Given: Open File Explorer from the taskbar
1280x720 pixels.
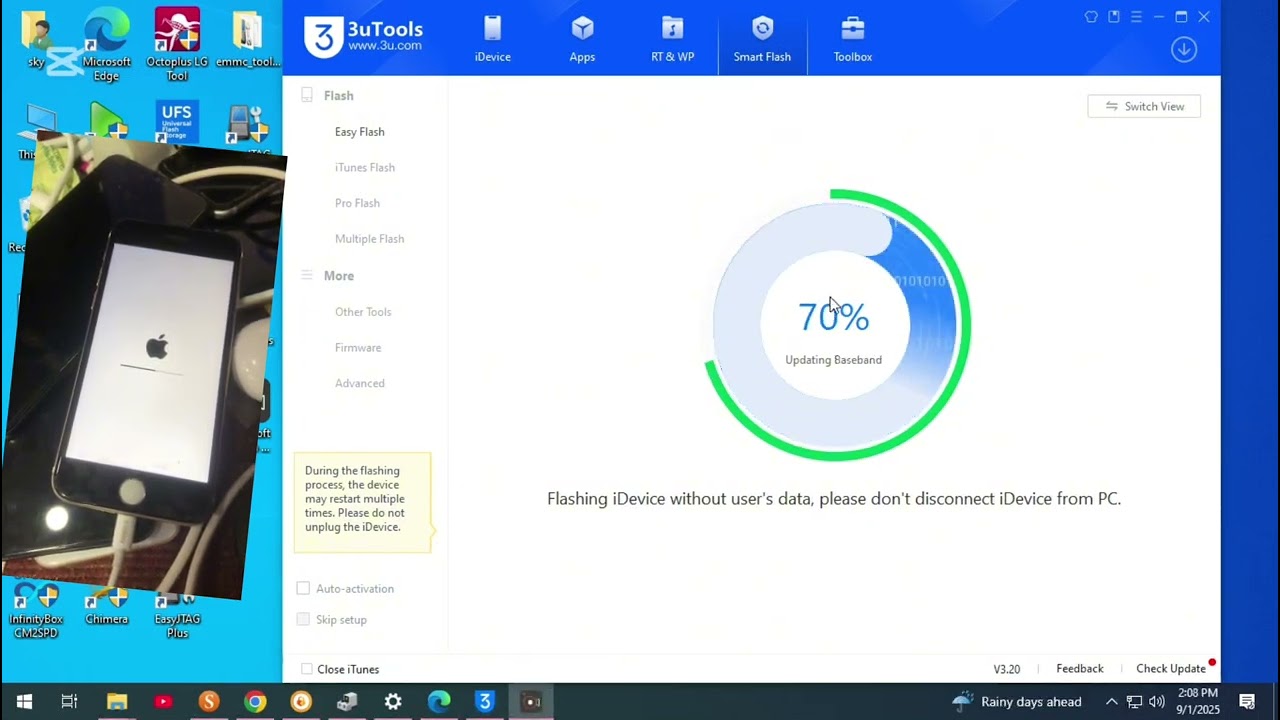Looking at the screenshot, I should [x=117, y=702].
